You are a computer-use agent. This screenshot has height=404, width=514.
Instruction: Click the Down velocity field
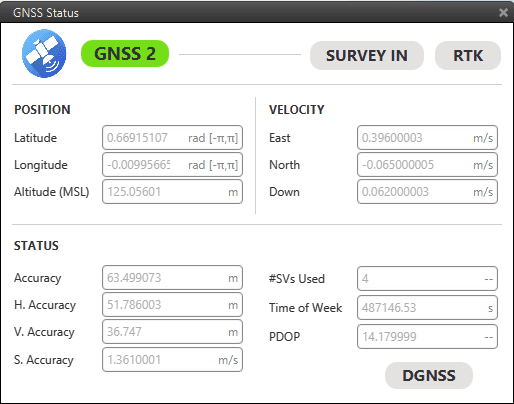pos(427,192)
